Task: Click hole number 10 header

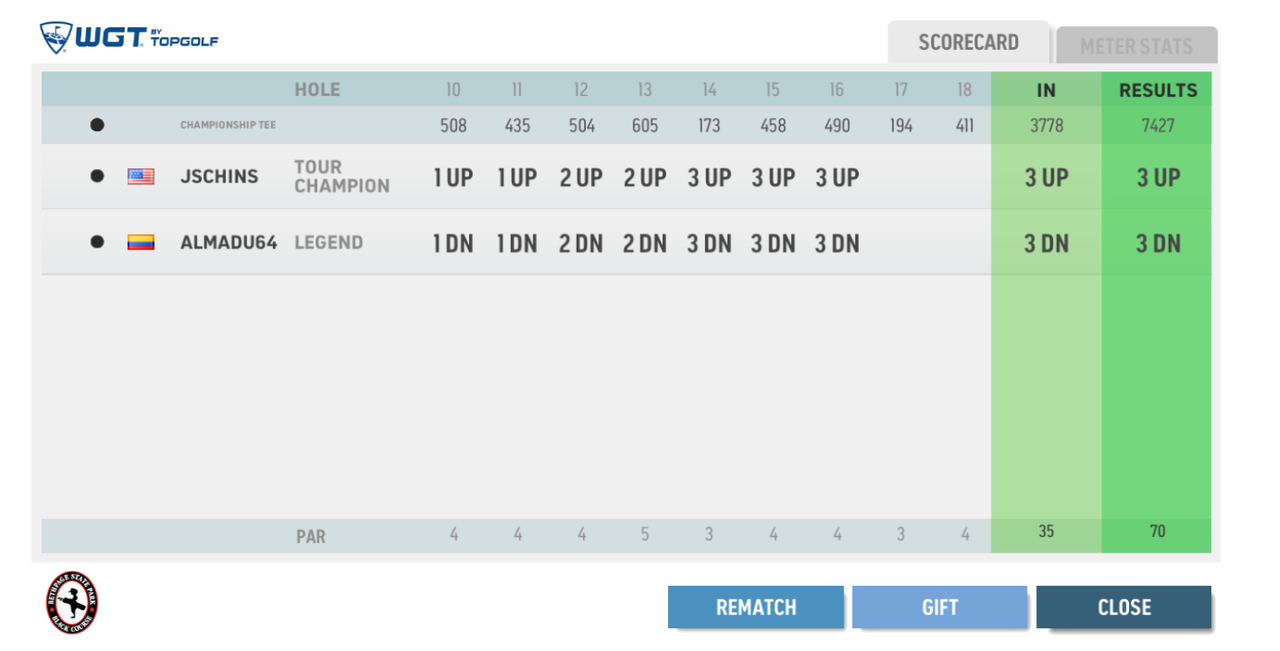Action: tap(453, 90)
